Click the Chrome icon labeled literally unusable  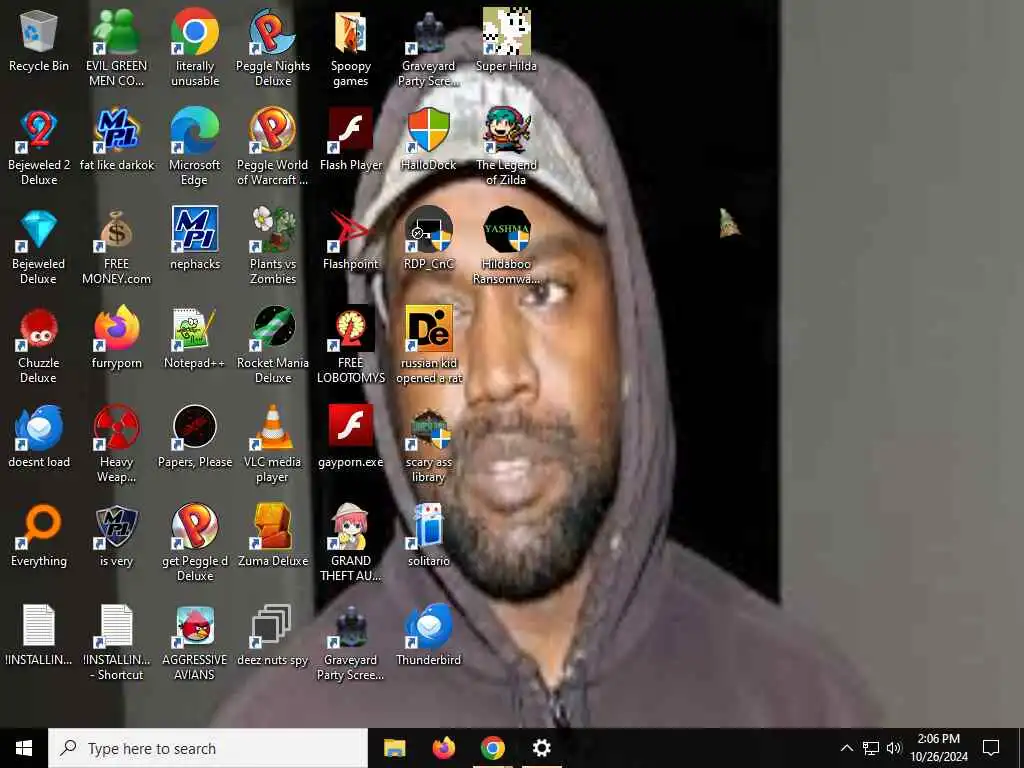point(195,33)
